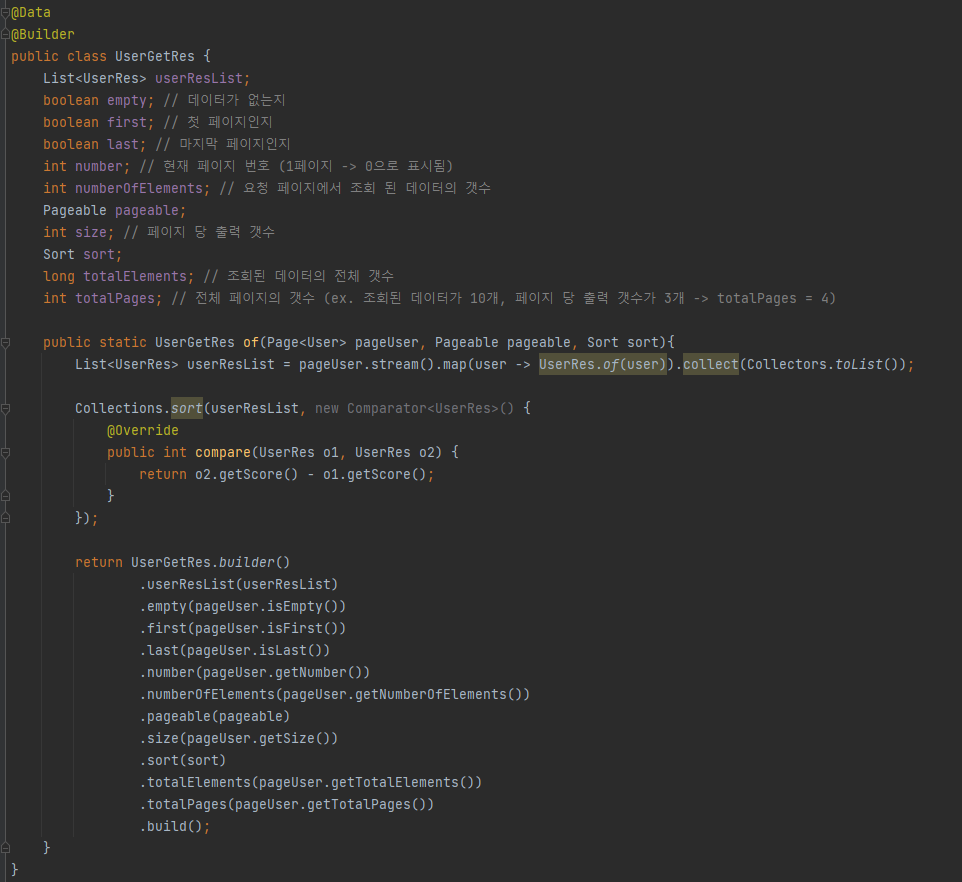Click the comment '// 데이터가 없는지'
This screenshot has width=962, height=882.
[225, 100]
